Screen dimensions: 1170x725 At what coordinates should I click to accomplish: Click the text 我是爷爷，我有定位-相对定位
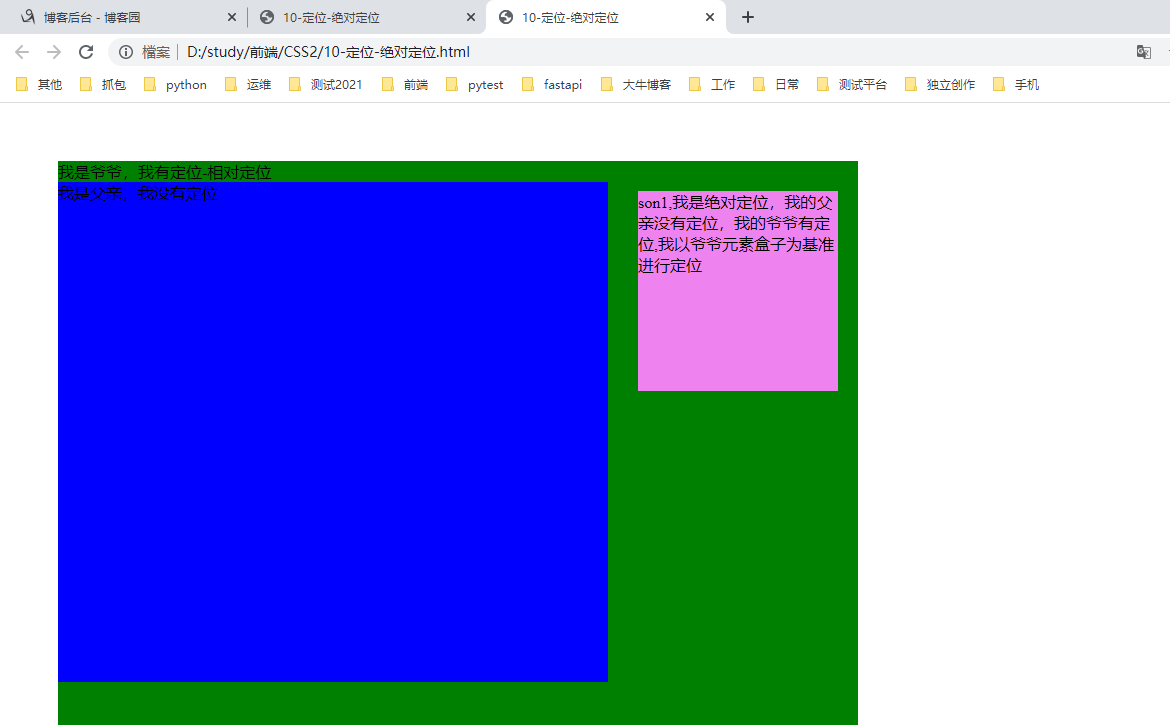pyautogui.click(x=165, y=172)
